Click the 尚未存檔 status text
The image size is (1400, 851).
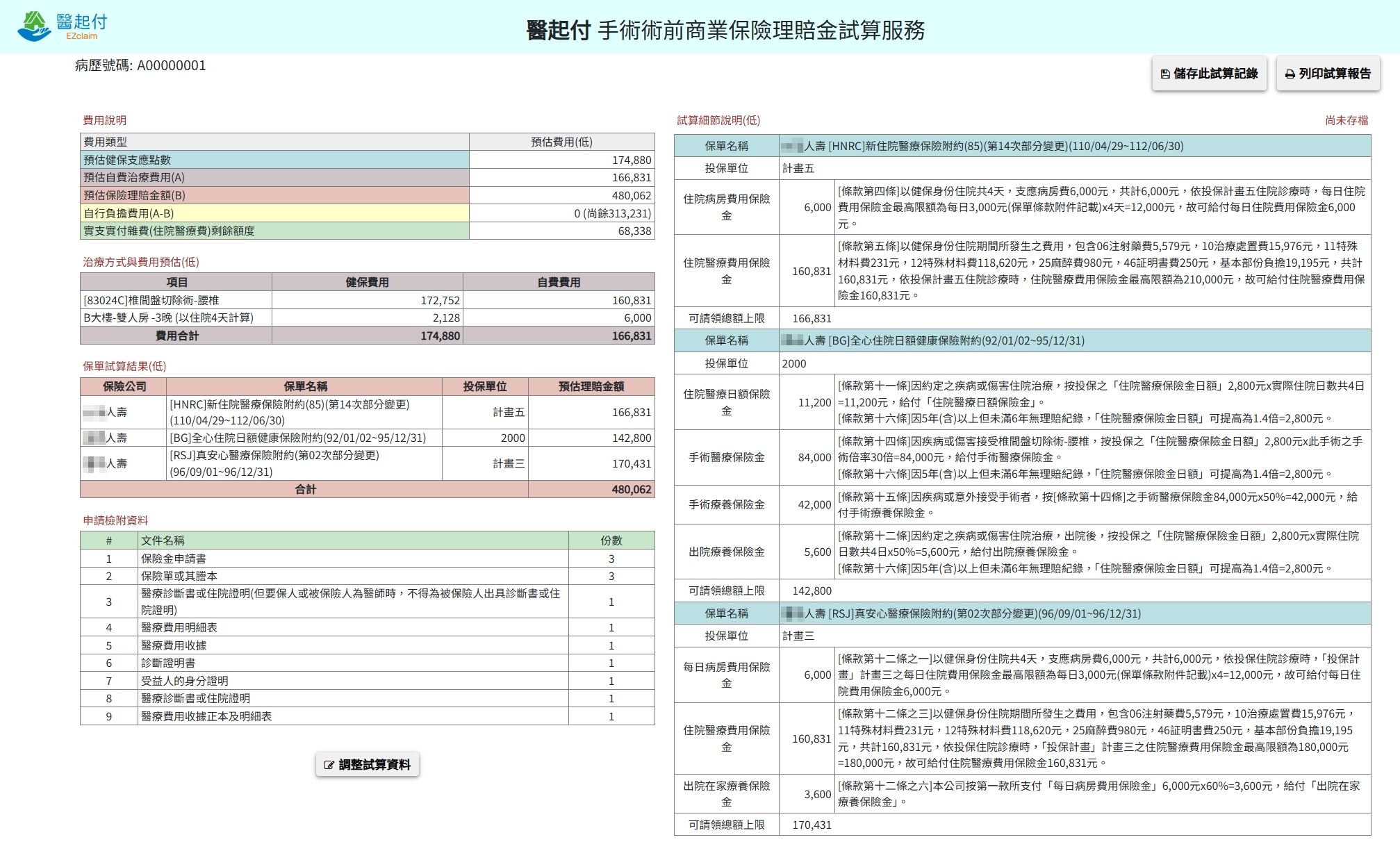pyautogui.click(x=1347, y=120)
